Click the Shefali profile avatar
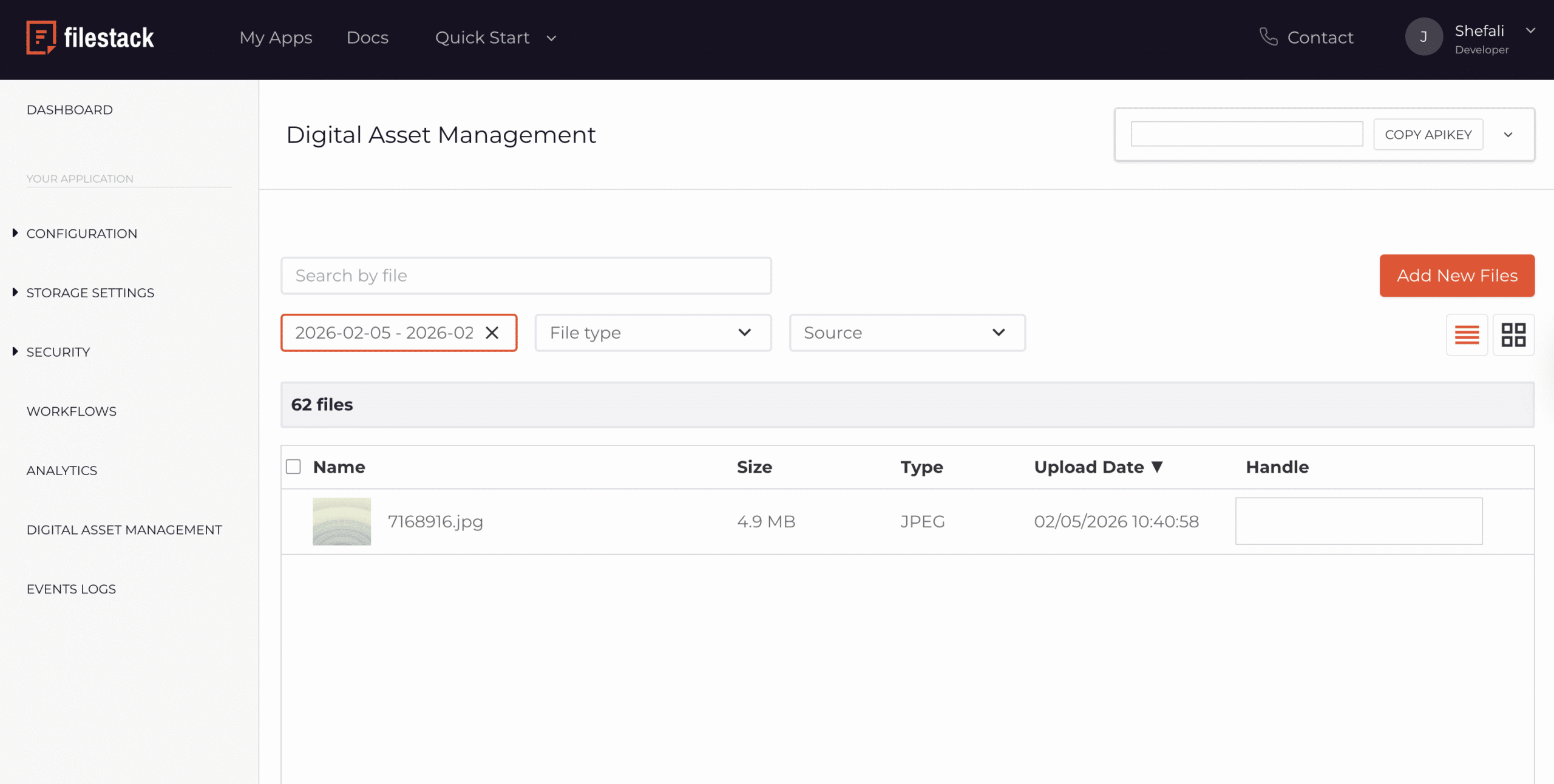This screenshot has height=784, width=1554. [x=1424, y=36]
